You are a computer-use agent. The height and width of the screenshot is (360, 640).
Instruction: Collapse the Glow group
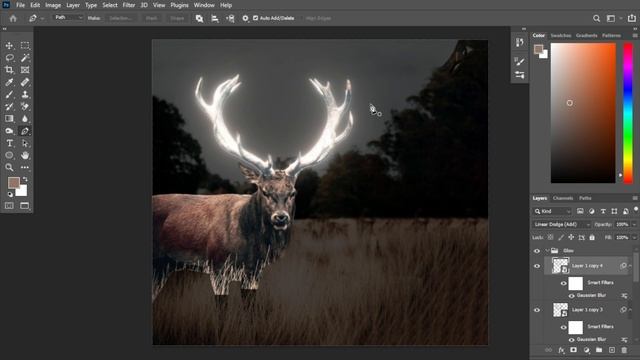click(x=547, y=251)
